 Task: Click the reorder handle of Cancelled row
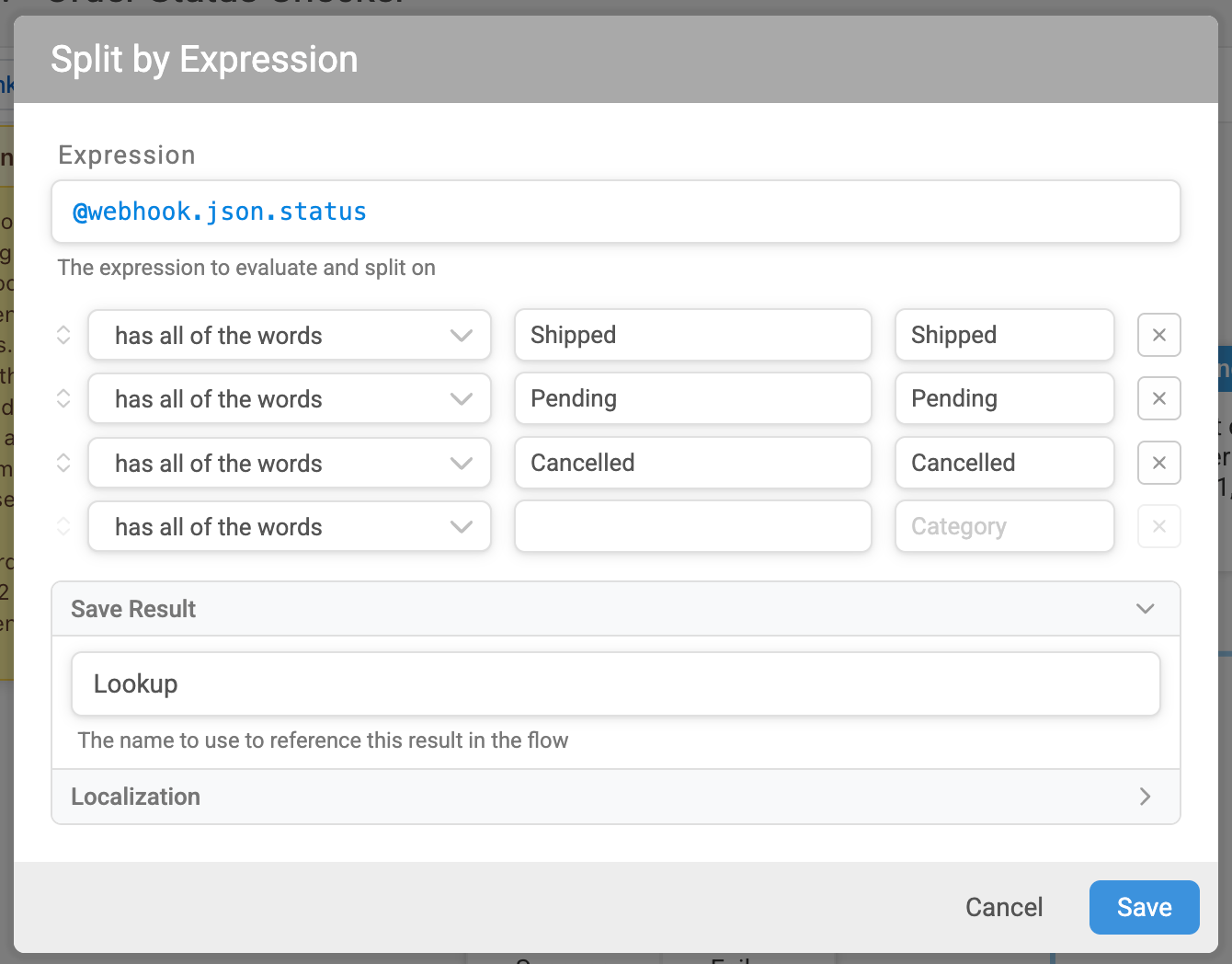(x=63, y=463)
